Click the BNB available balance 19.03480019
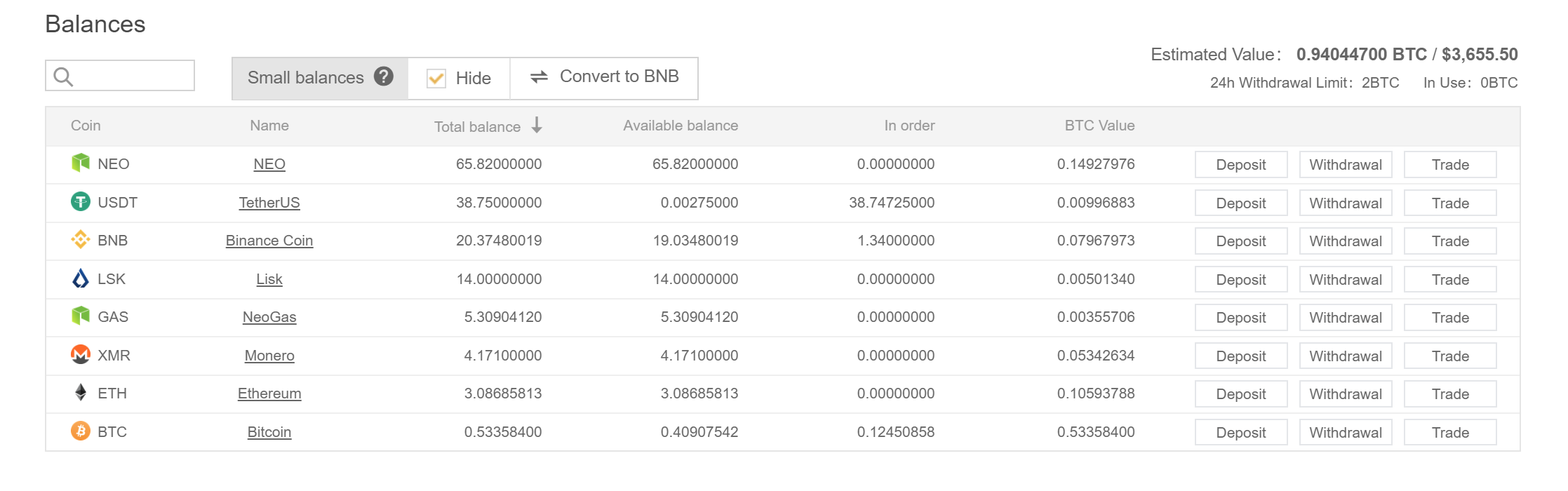The width and height of the screenshot is (1568, 491). tap(695, 241)
